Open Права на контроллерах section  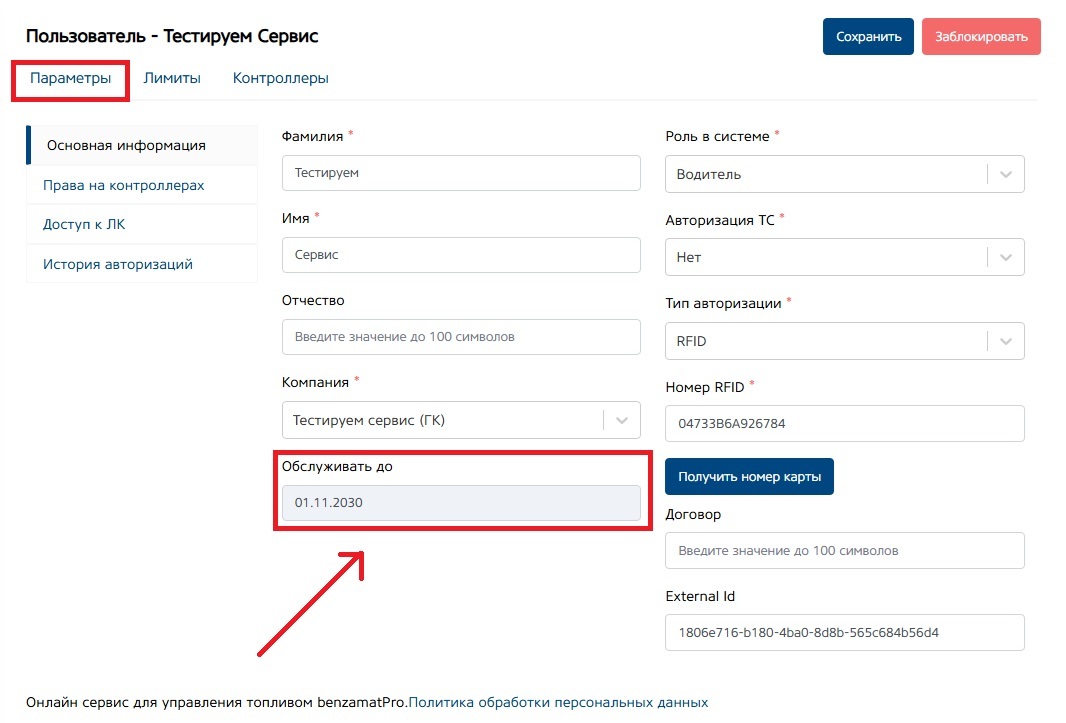click(x=123, y=185)
